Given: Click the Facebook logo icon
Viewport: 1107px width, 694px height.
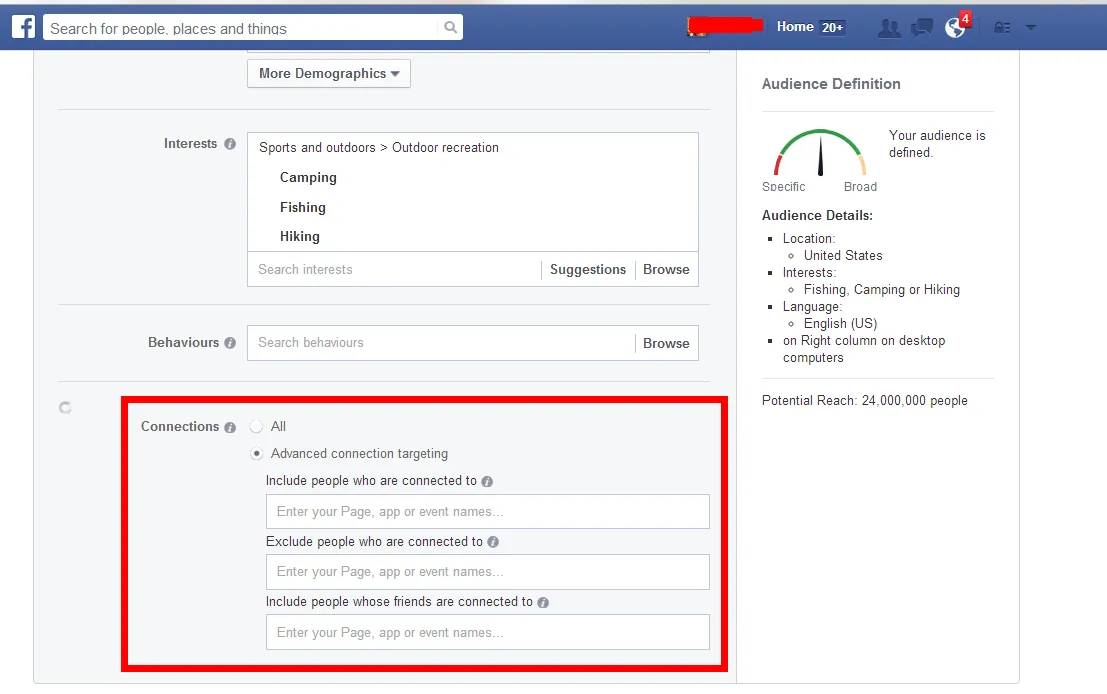Looking at the screenshot, I should tap(23, 27).
